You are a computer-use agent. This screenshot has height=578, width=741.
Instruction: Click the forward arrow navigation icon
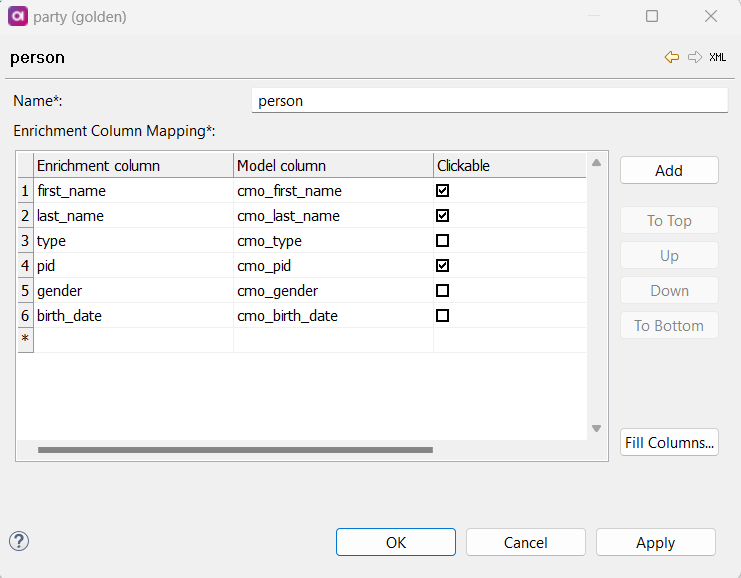click(x=695, y=57)
